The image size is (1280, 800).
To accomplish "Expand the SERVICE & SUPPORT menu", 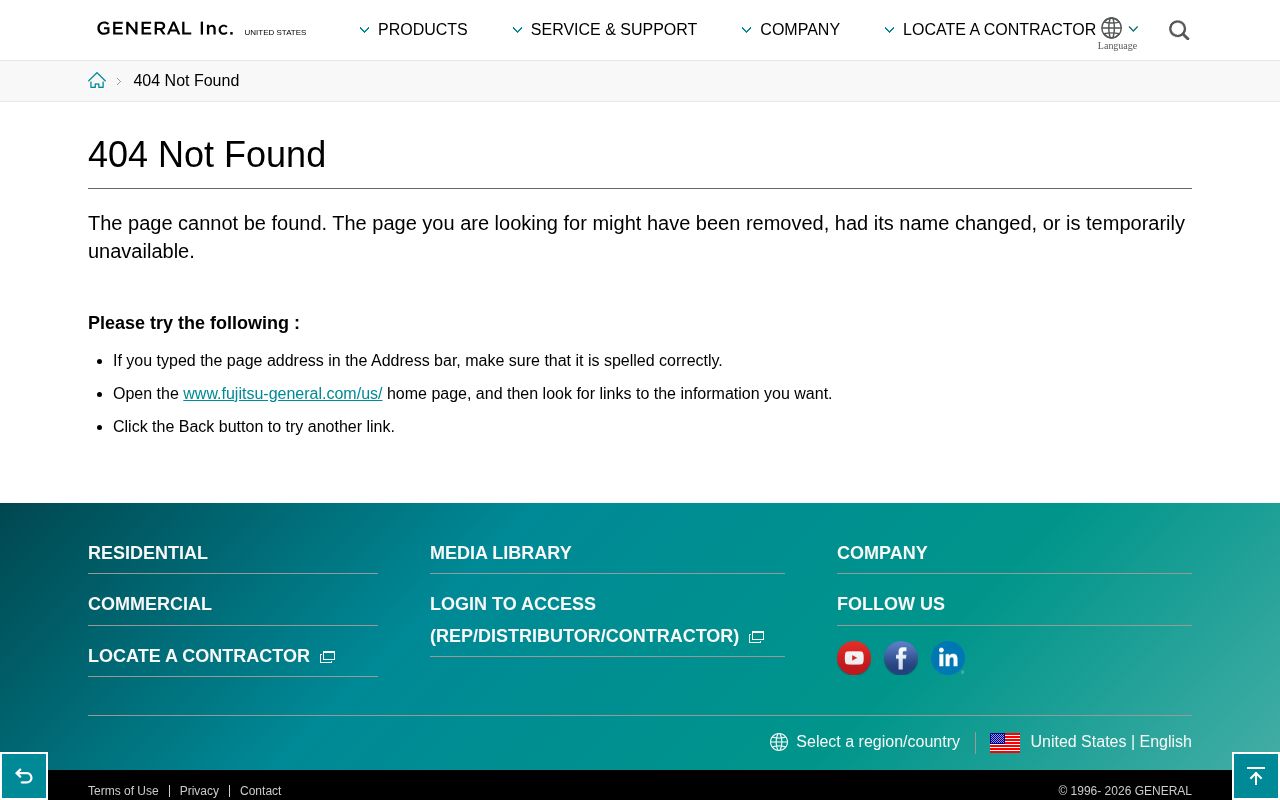I will click(x=604, y=30).
